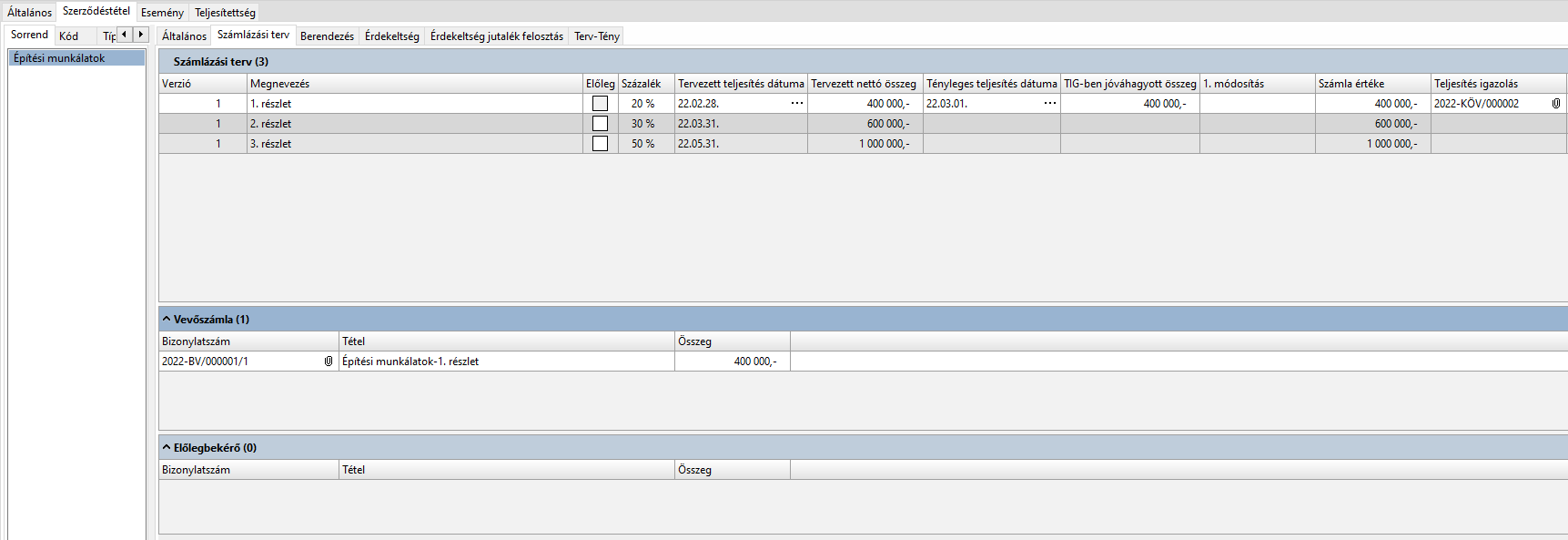Select the Szerződéstétel tab
This screenshot has width=1568, height=540.
point(96,11)
